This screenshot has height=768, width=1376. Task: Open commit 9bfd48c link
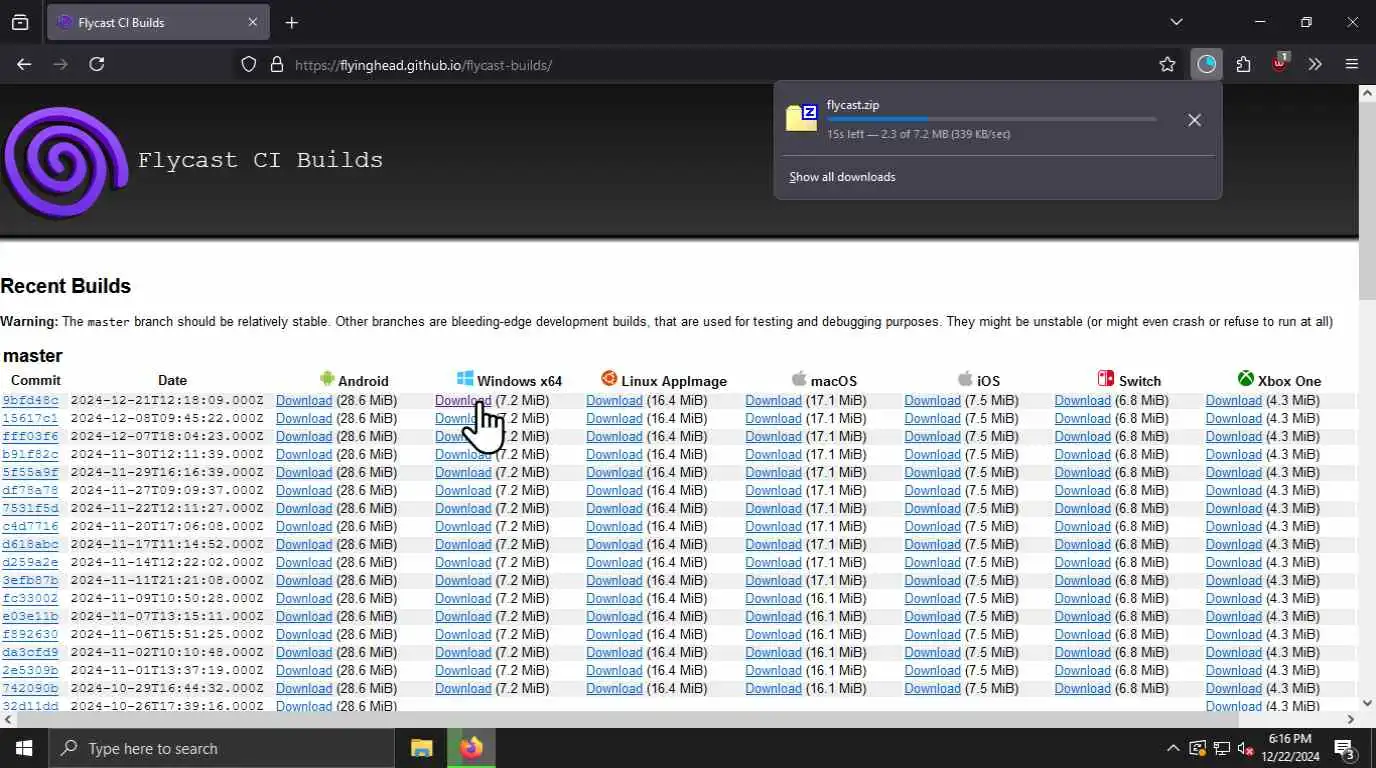[30, 400]
